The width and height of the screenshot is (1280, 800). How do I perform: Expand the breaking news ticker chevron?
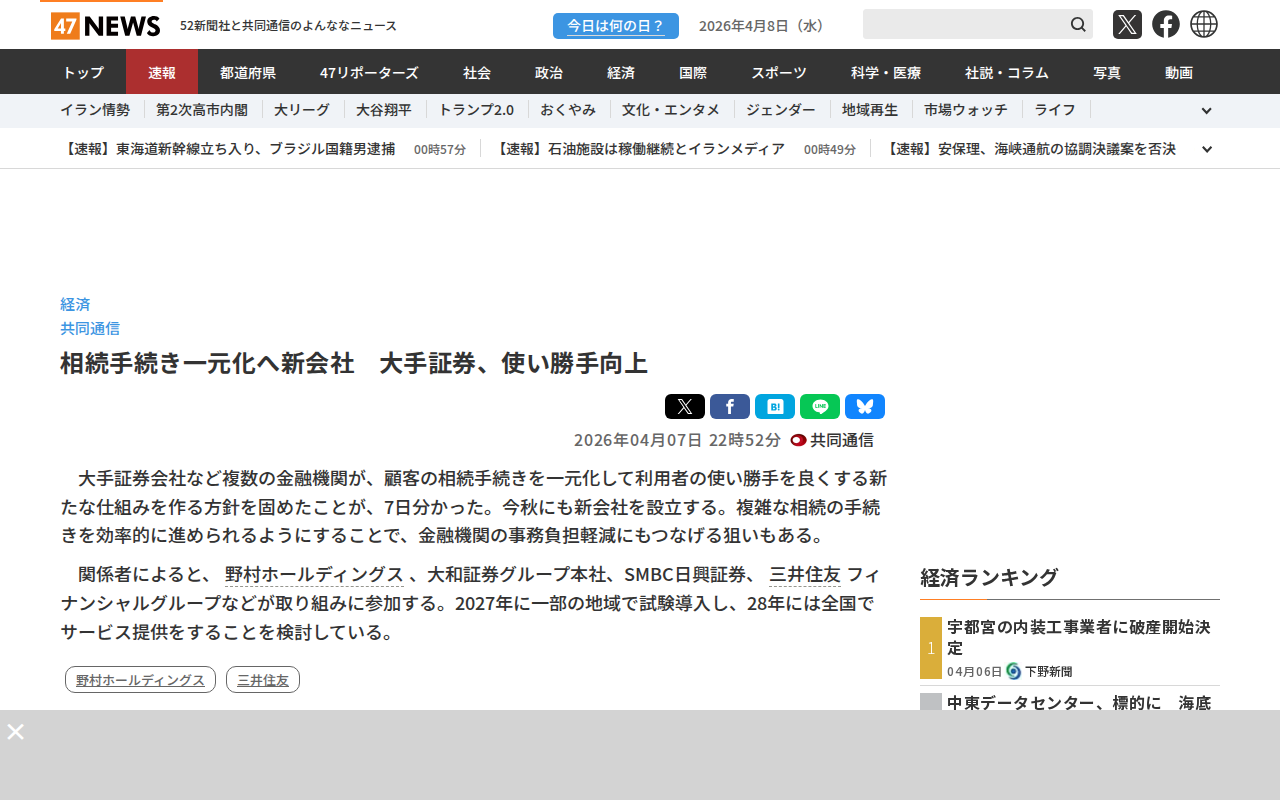(1207, 149)
